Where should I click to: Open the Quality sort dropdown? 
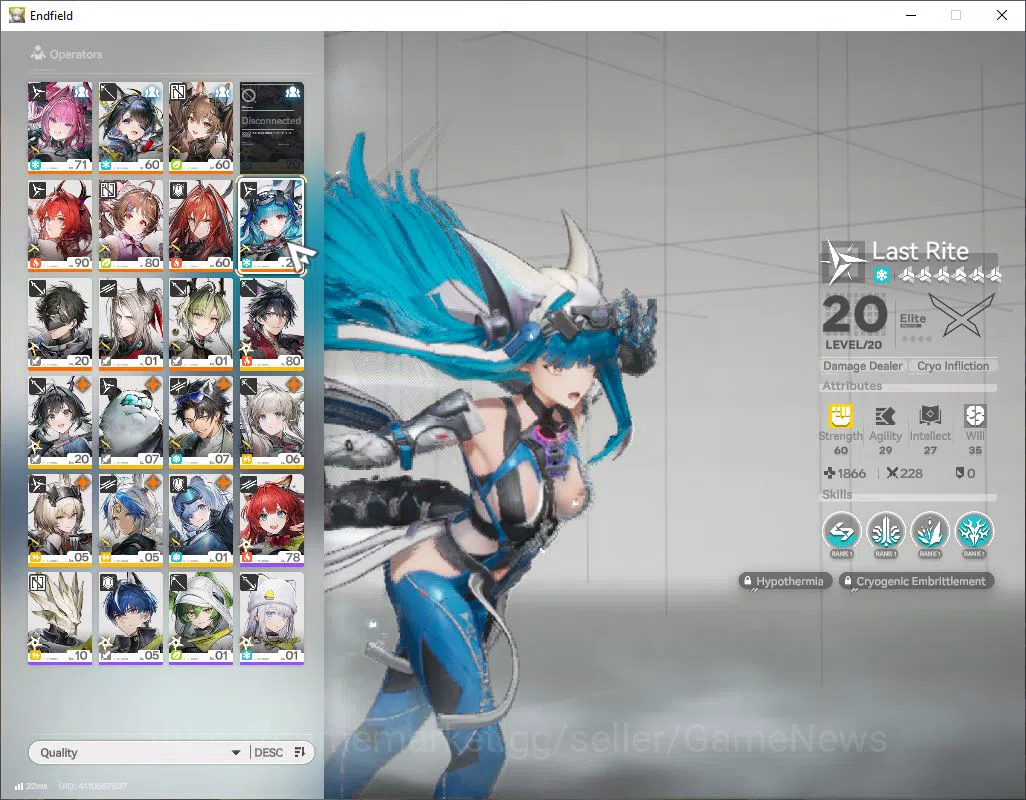(139, 752)
